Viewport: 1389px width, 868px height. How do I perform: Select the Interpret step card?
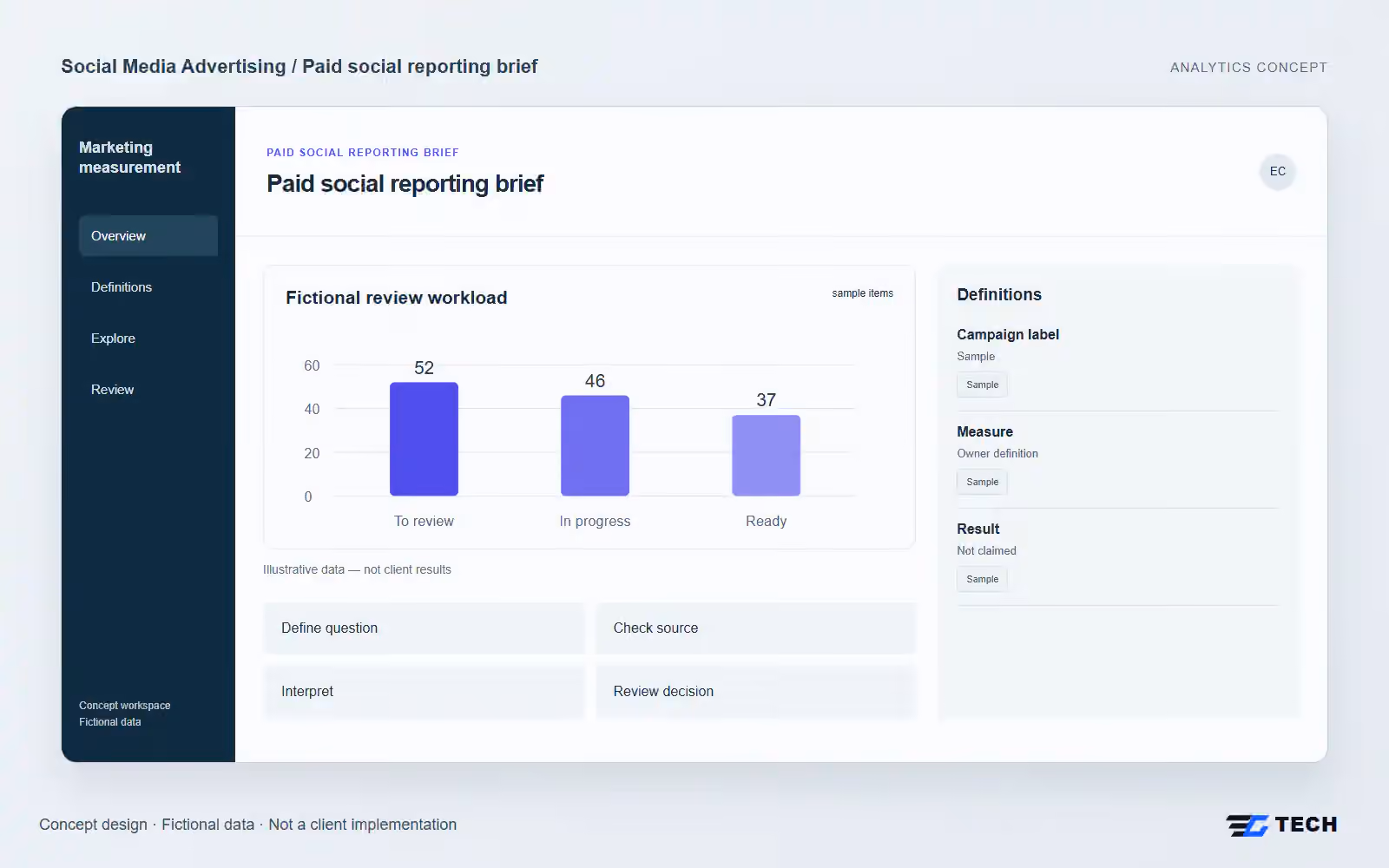click(425, 692)
